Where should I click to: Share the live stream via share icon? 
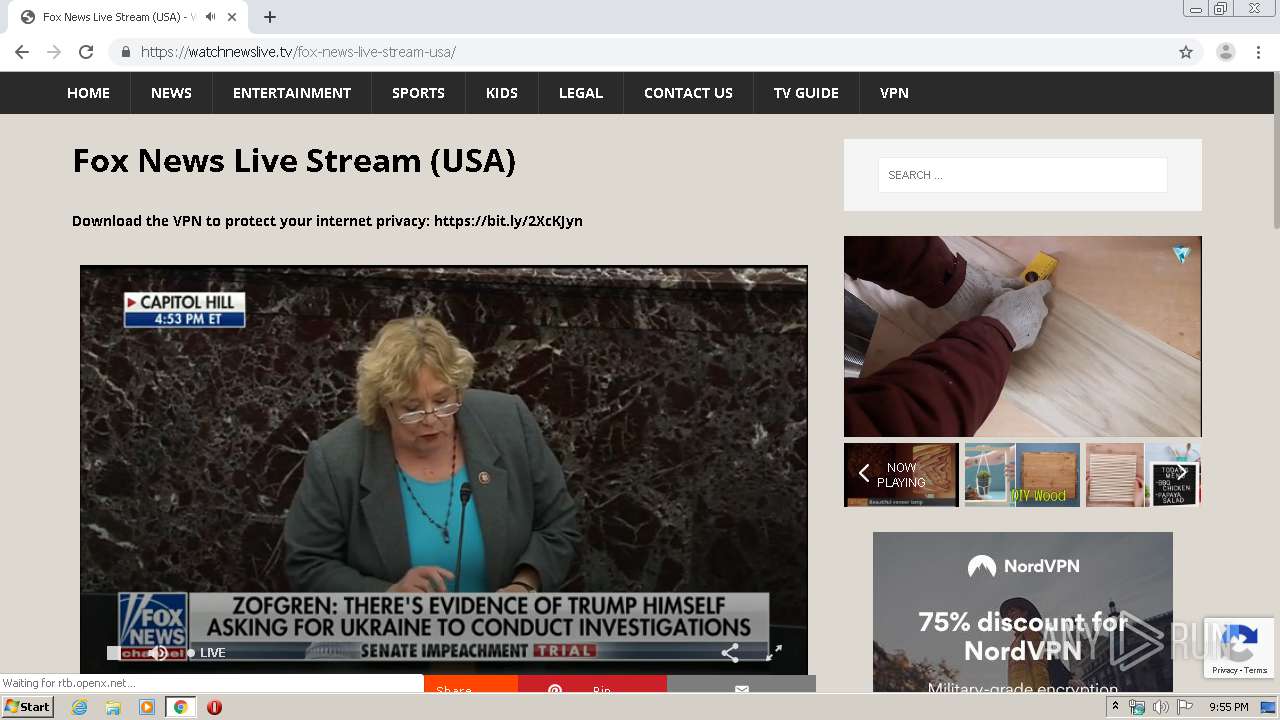(730, 653)
